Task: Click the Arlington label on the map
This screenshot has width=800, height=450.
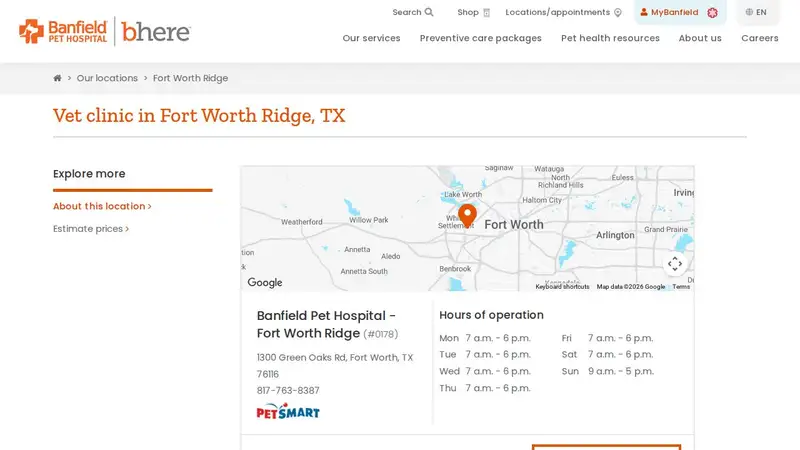Action: click(615, 235)
